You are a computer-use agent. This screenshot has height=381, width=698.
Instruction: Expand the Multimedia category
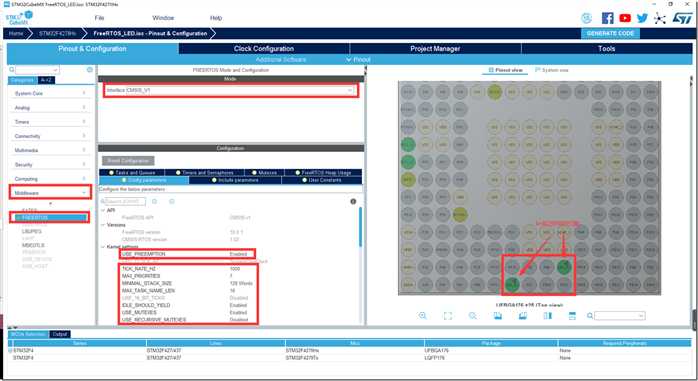coord(50,150)
